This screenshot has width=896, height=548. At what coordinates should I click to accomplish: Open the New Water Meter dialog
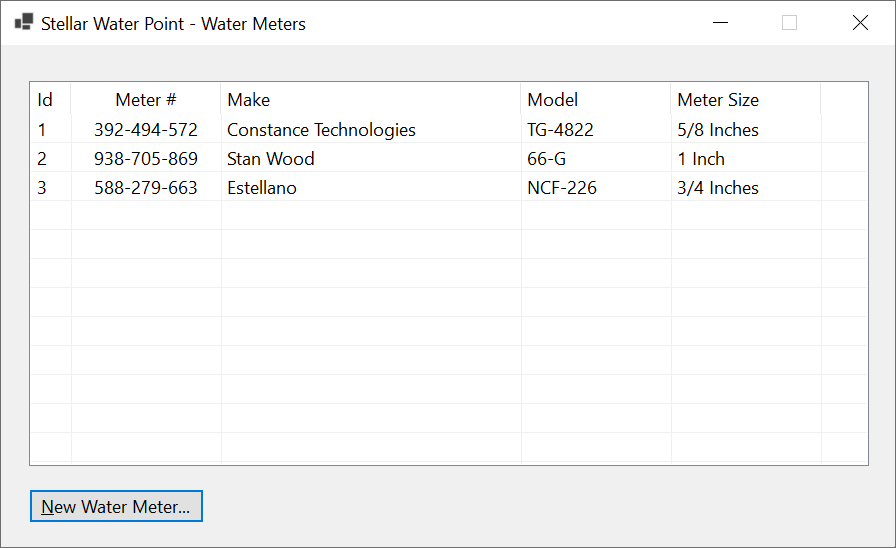[116, 506]
